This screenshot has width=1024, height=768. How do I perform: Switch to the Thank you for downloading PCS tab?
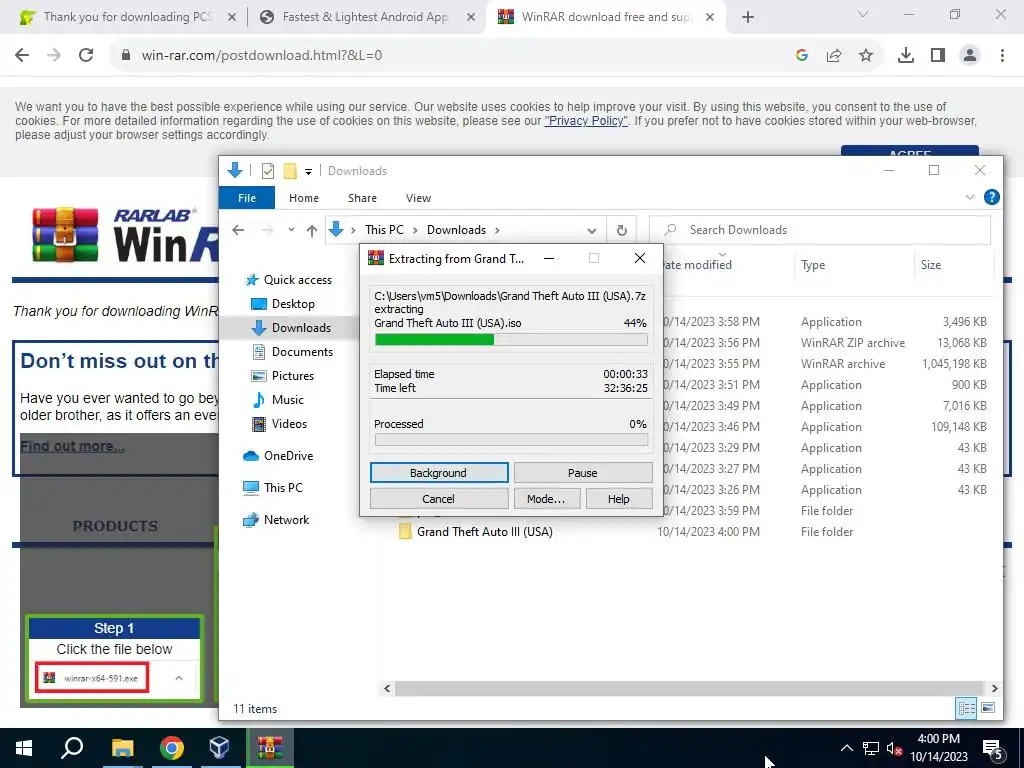click(x=128, y=18)
